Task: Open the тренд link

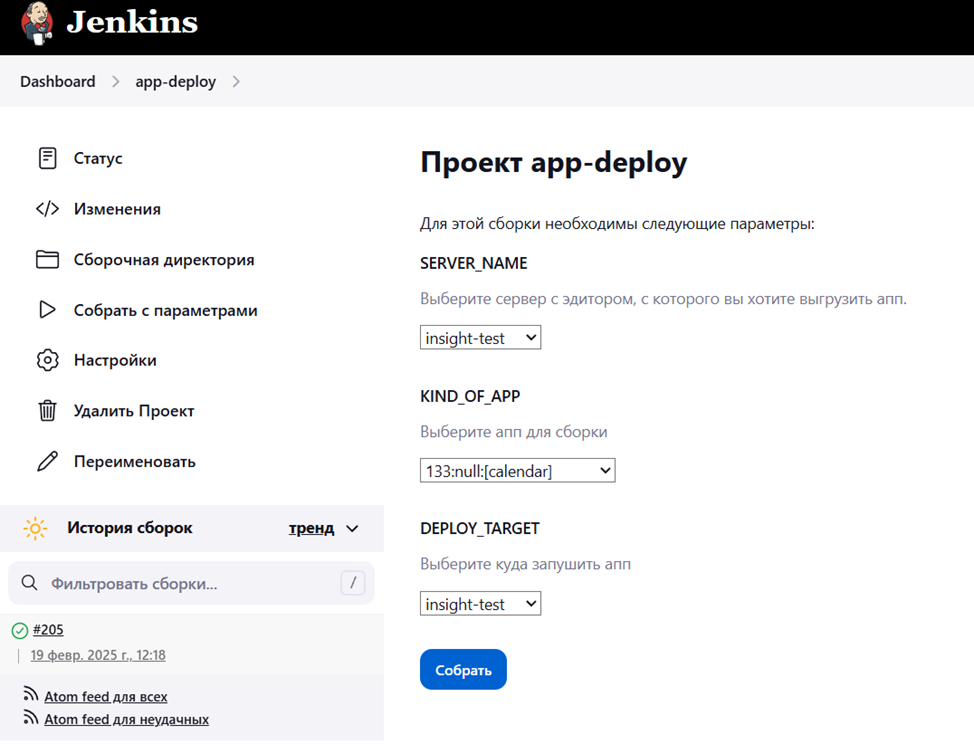Action: [311, 528]
